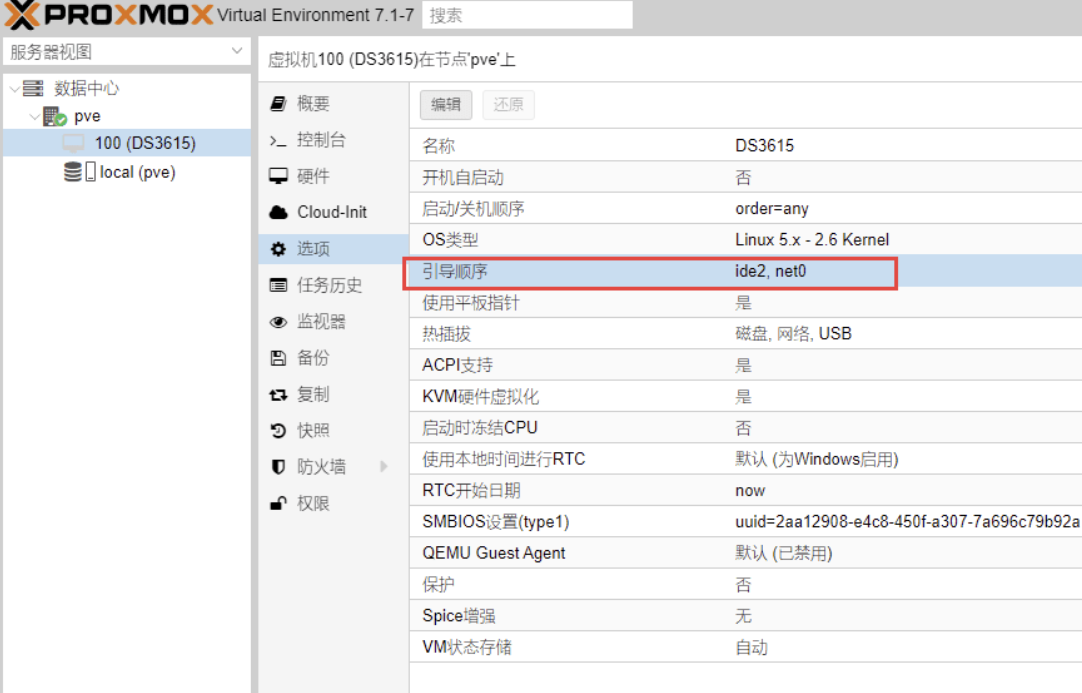Click the 编辑 button
This screenshot has height=693, width=1082.
(445, 105)
